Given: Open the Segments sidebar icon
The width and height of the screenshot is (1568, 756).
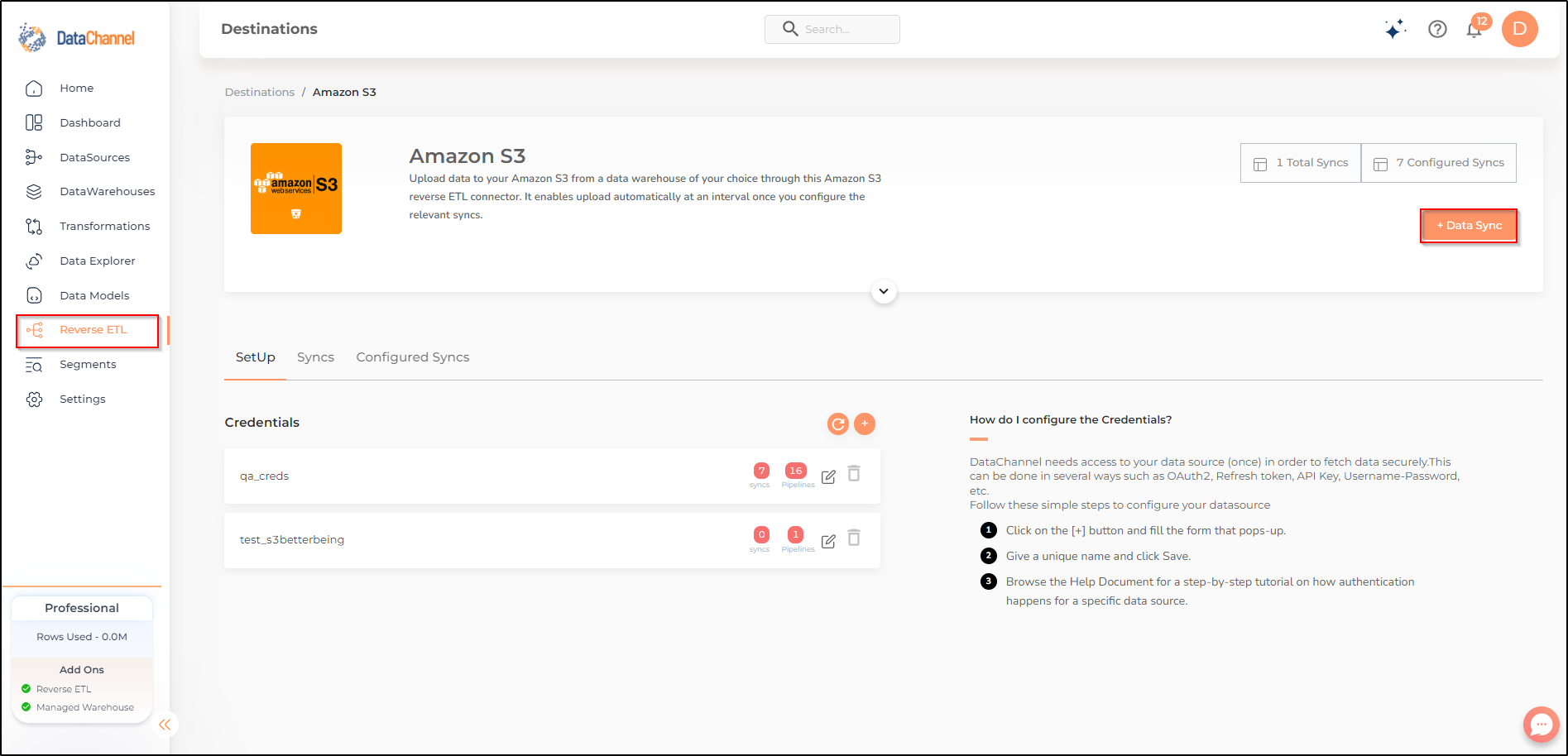Looking at the screenshot, I should pos(34,365).
